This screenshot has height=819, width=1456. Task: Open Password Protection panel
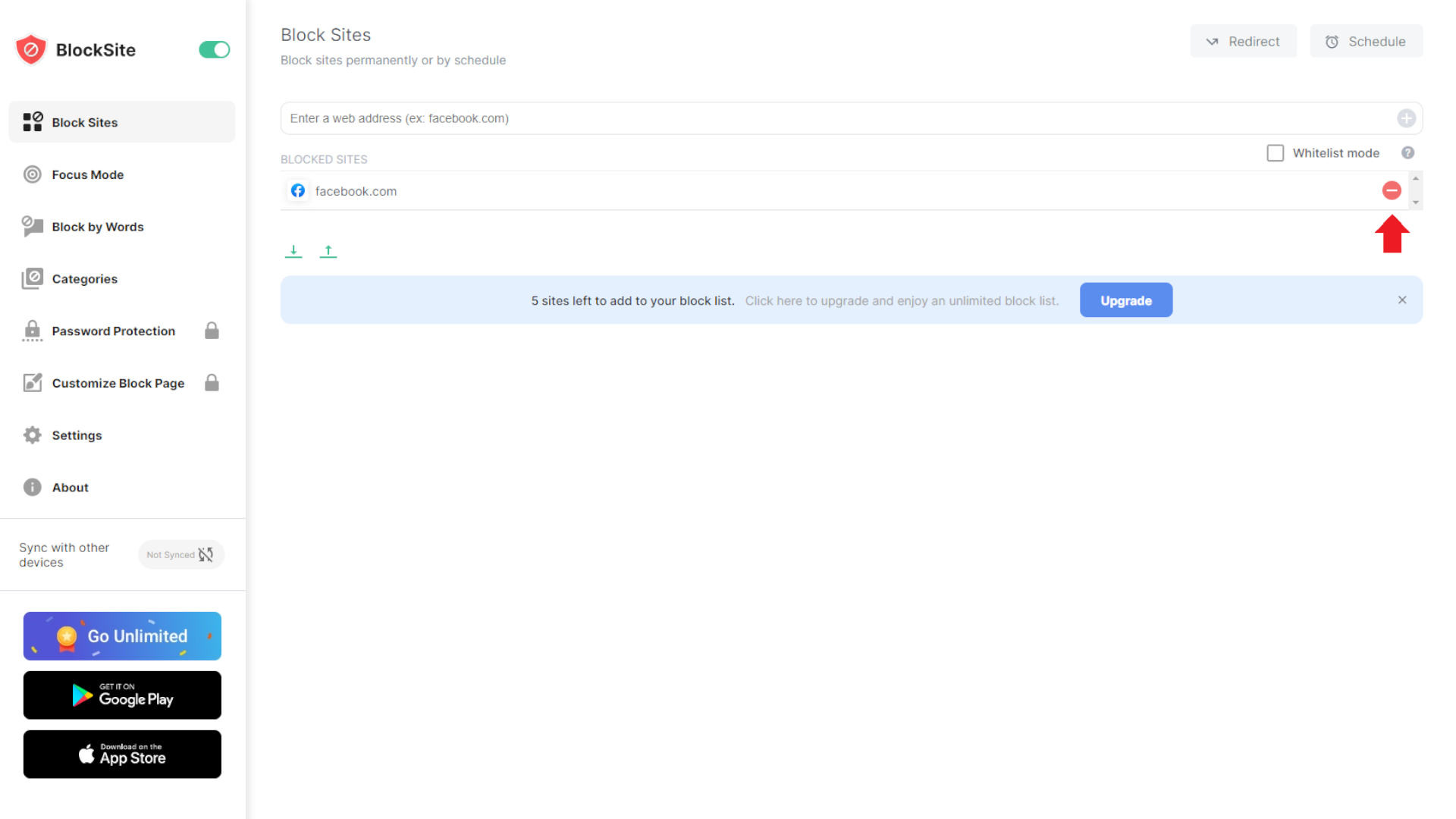tap(113, 330)
